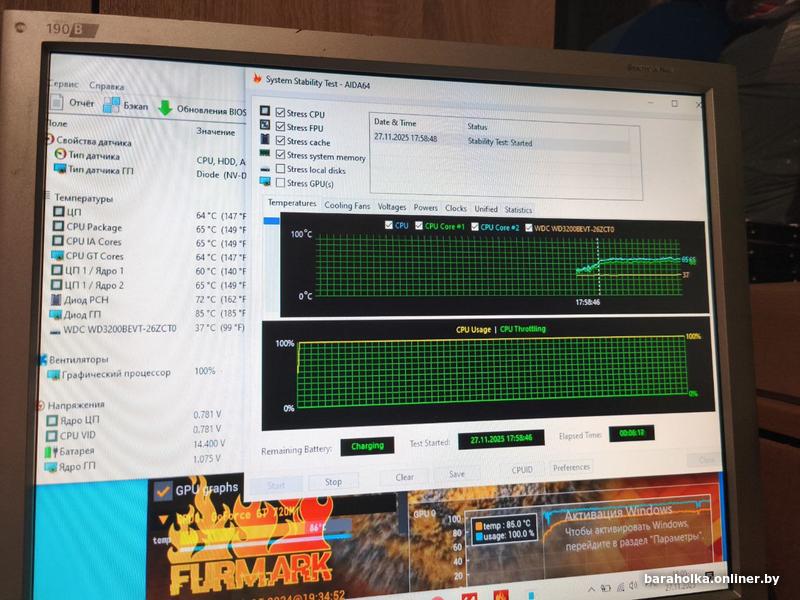The image size is (800, 600).
Task: Click the Диод PCH chip icon
Action: click(x=56, y=299)
